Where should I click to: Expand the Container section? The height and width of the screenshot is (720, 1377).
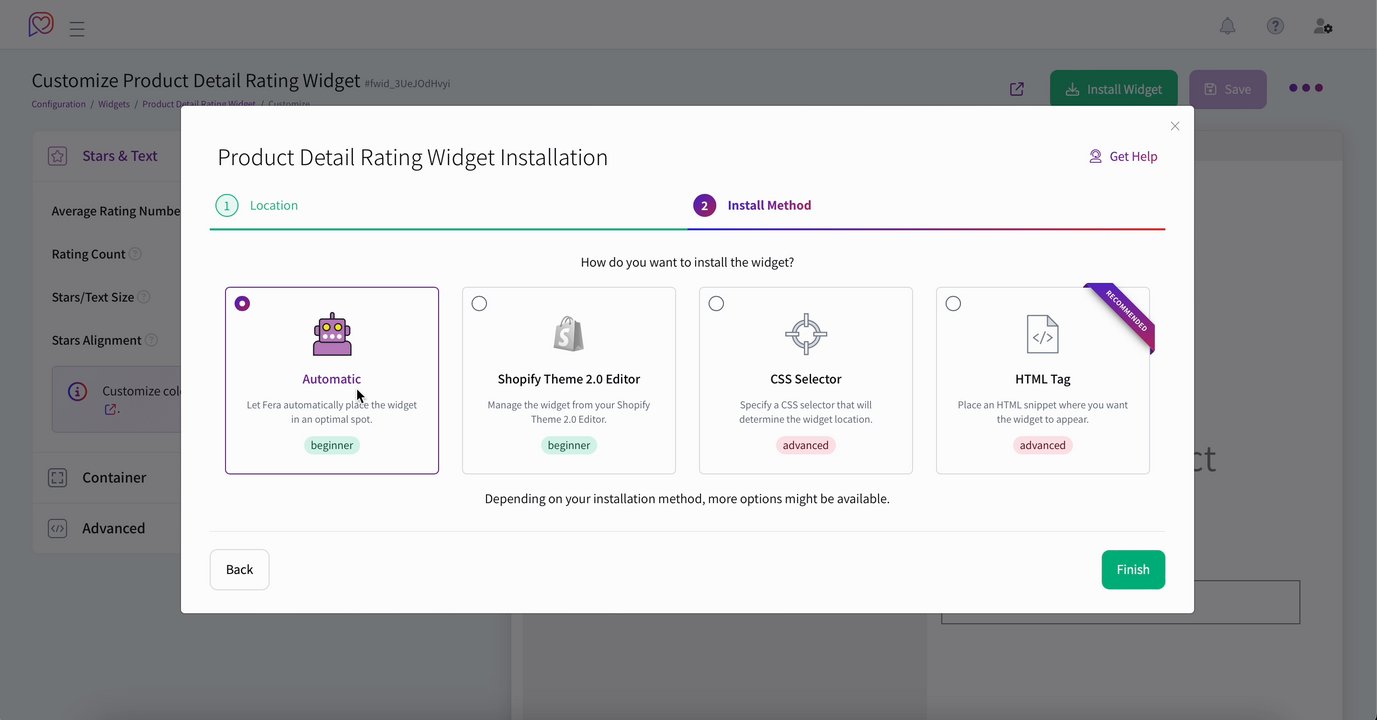[107, 478]
